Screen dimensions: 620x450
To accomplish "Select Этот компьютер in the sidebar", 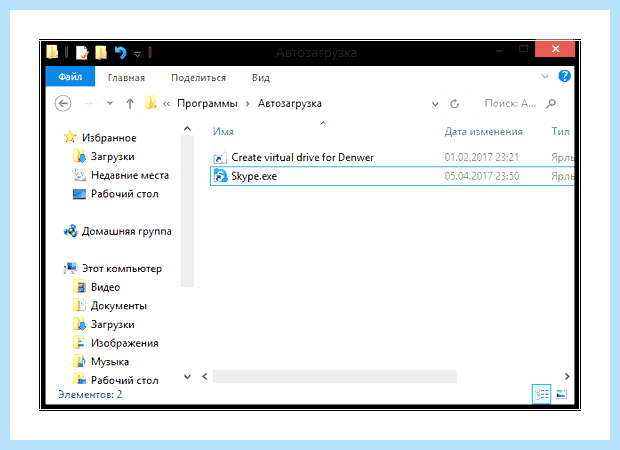I will point(122,268).
